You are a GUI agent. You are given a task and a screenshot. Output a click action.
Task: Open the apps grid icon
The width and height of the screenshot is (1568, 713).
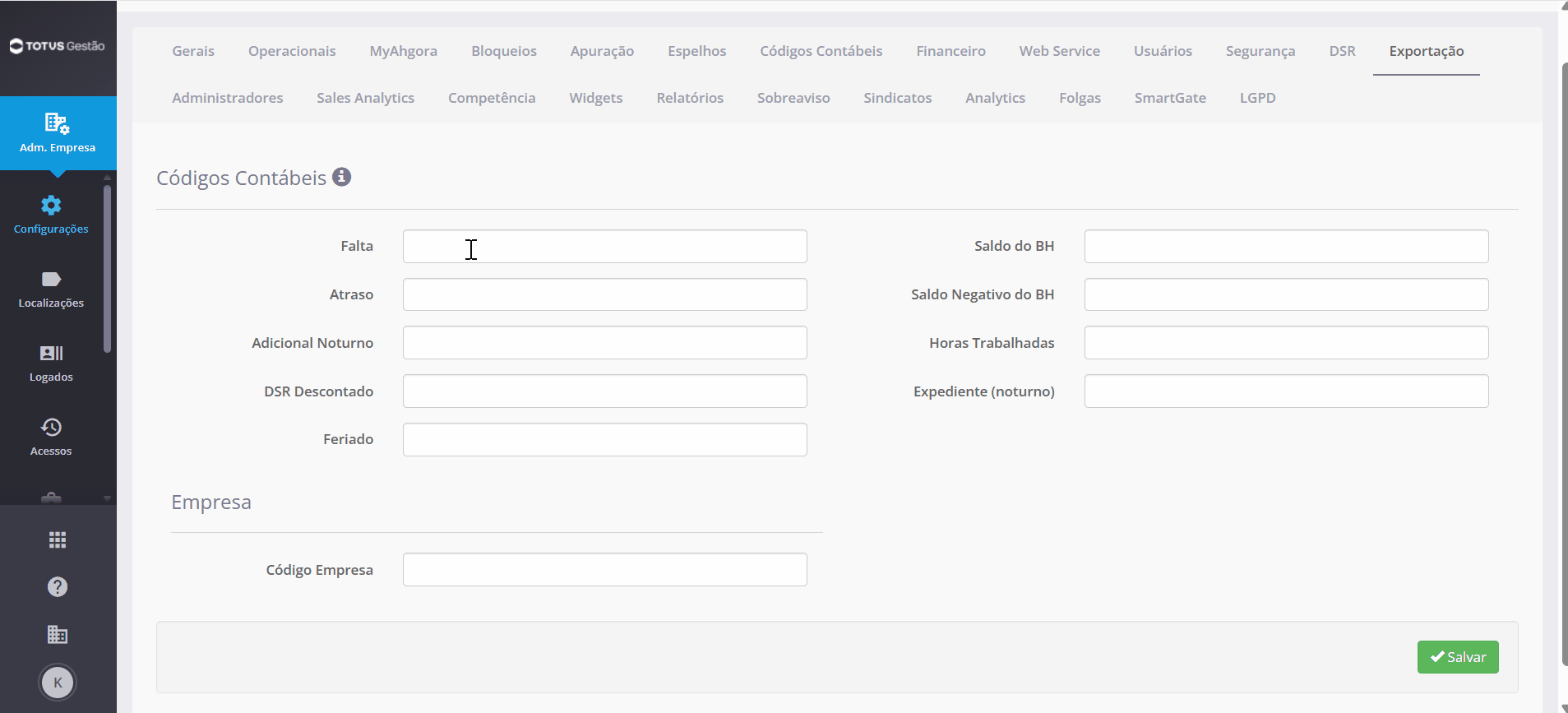(x=58, y=539)
